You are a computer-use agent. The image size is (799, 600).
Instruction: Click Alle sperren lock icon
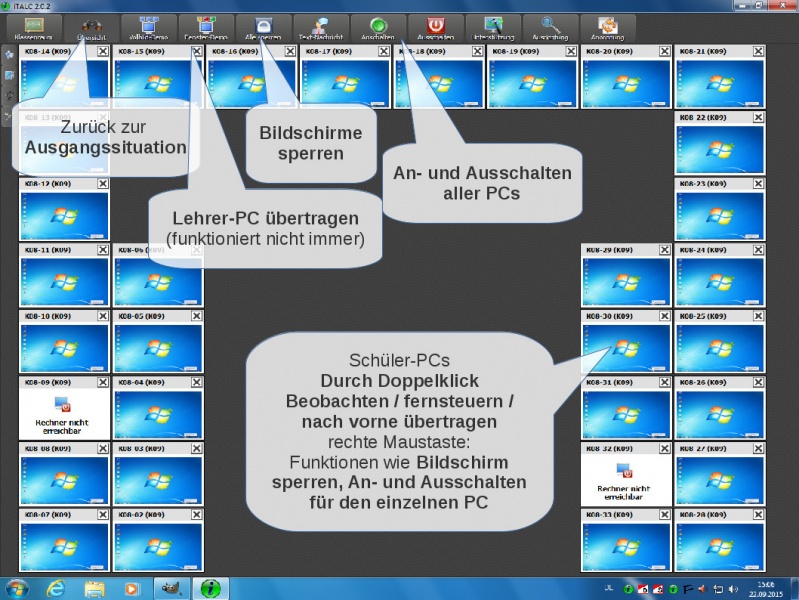click(263, 25)
